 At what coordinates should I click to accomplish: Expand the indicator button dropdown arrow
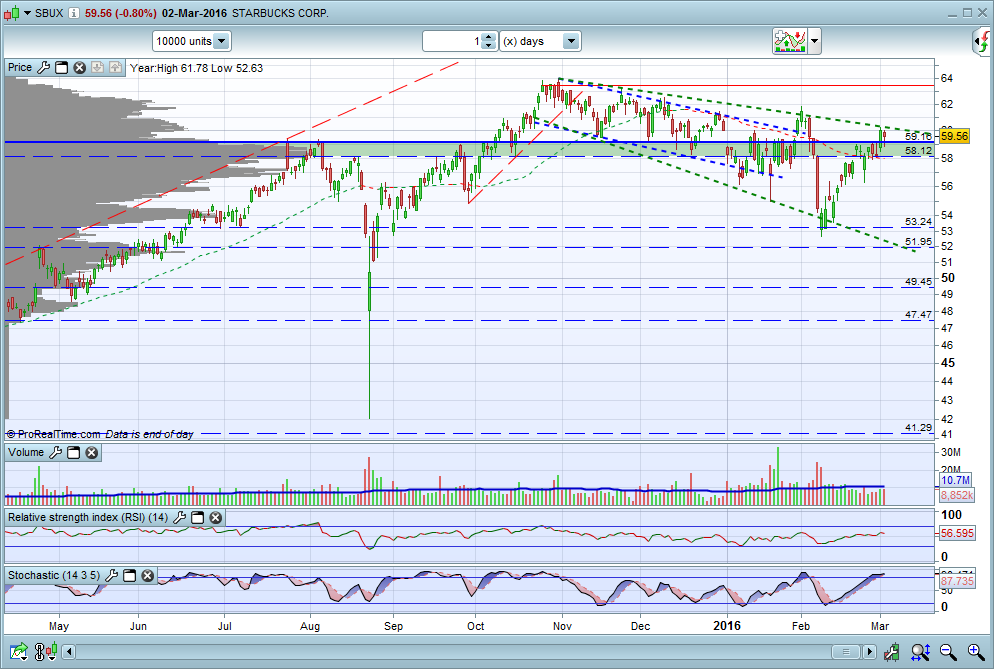[x=815, y=41]
